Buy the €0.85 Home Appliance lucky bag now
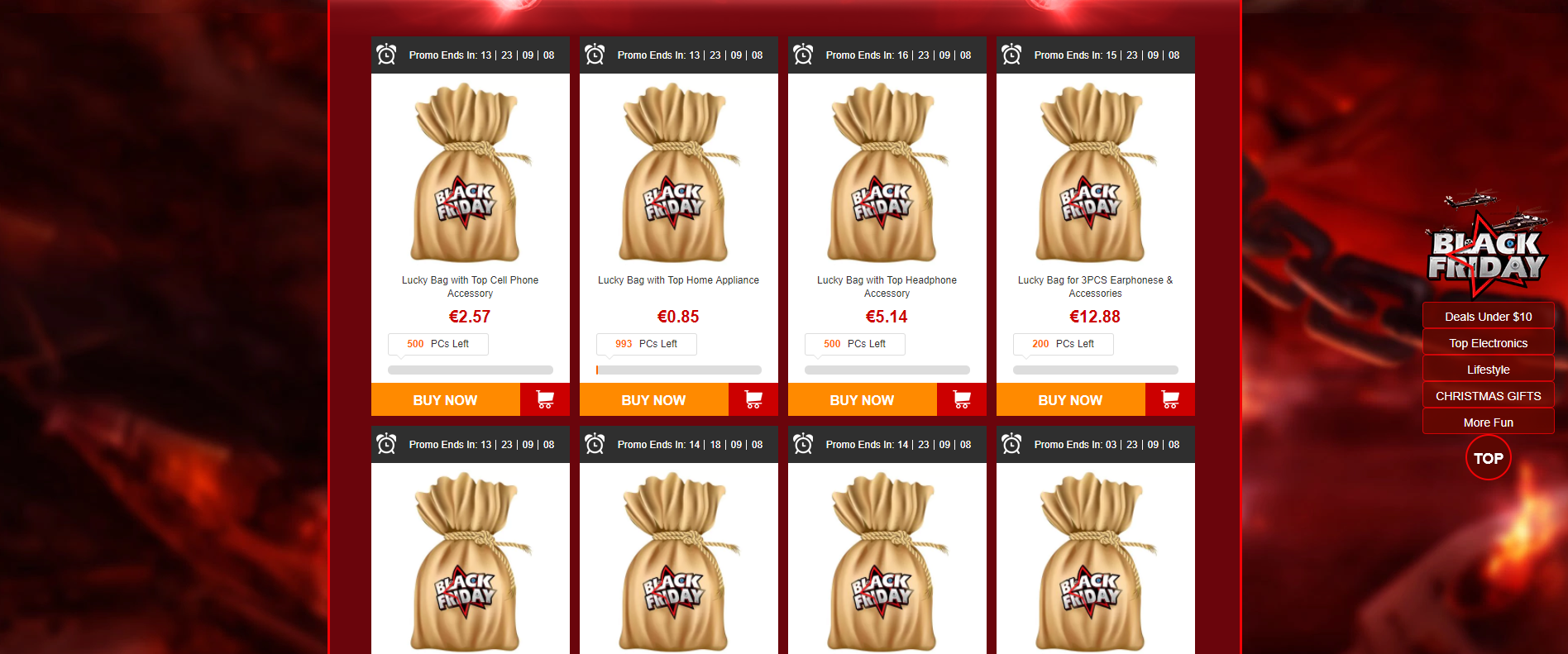1568x654 pixels. [654, 399]
